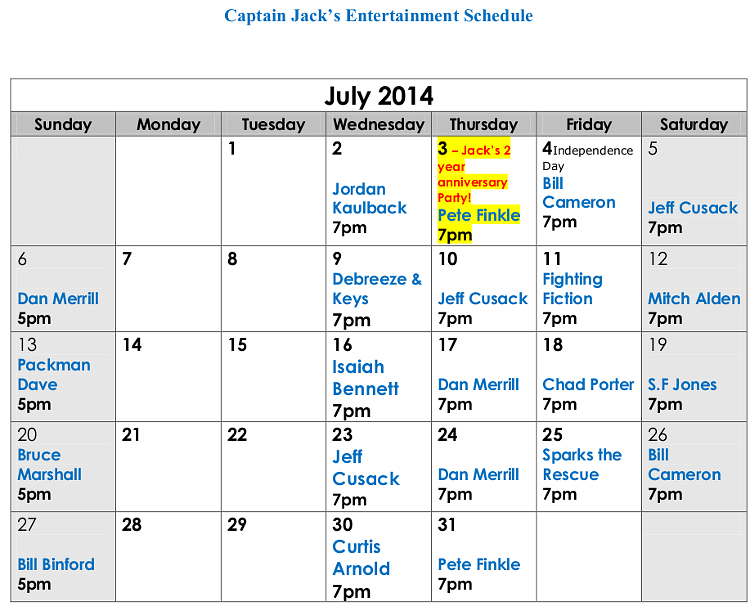
Task: Open the Bruce Marshall event
Action: 49,465
